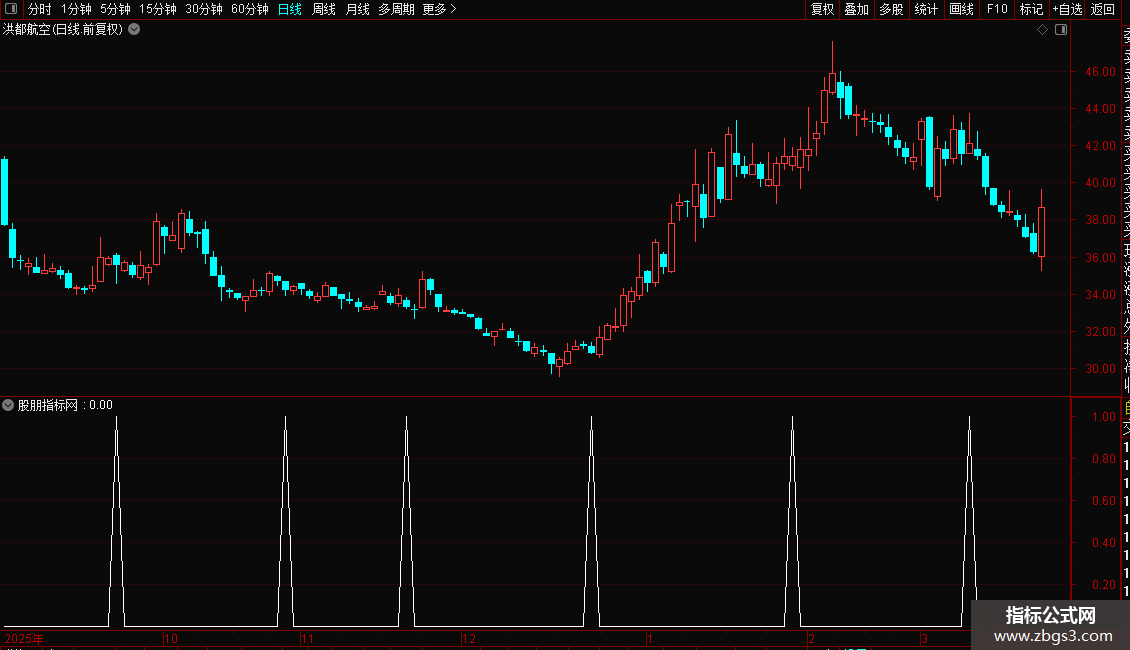Select the 1分钟 period tab

pos(76,9)
